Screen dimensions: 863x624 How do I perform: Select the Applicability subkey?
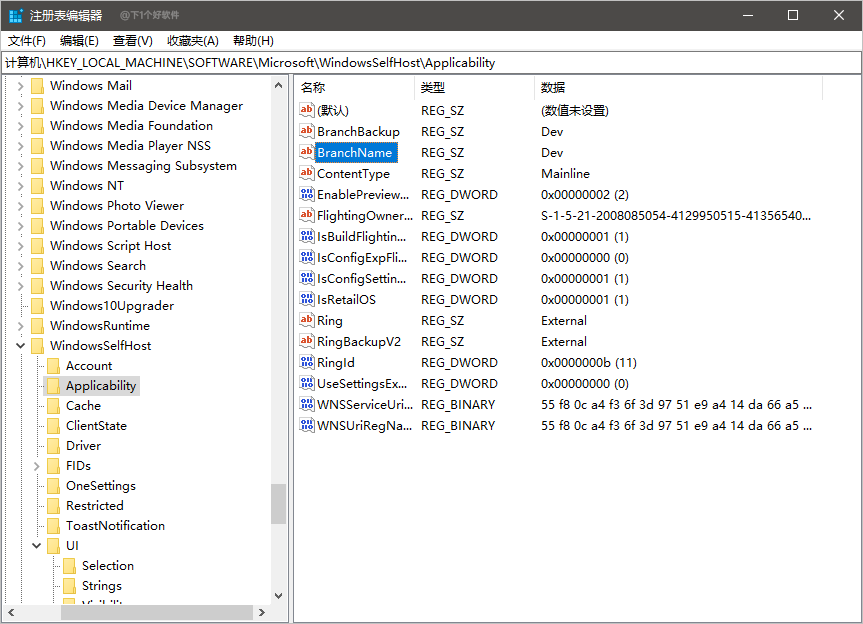coord(101,386)
